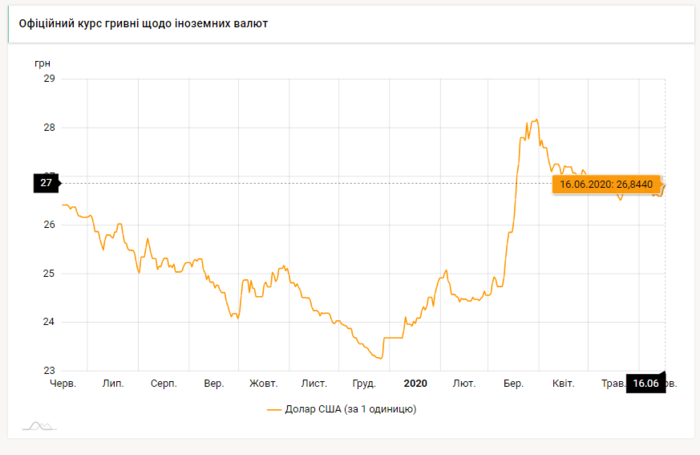Click the 2020 label on x-axis
Screen dimensions: 700x455
pyautogui.click(x=415, y=383)
